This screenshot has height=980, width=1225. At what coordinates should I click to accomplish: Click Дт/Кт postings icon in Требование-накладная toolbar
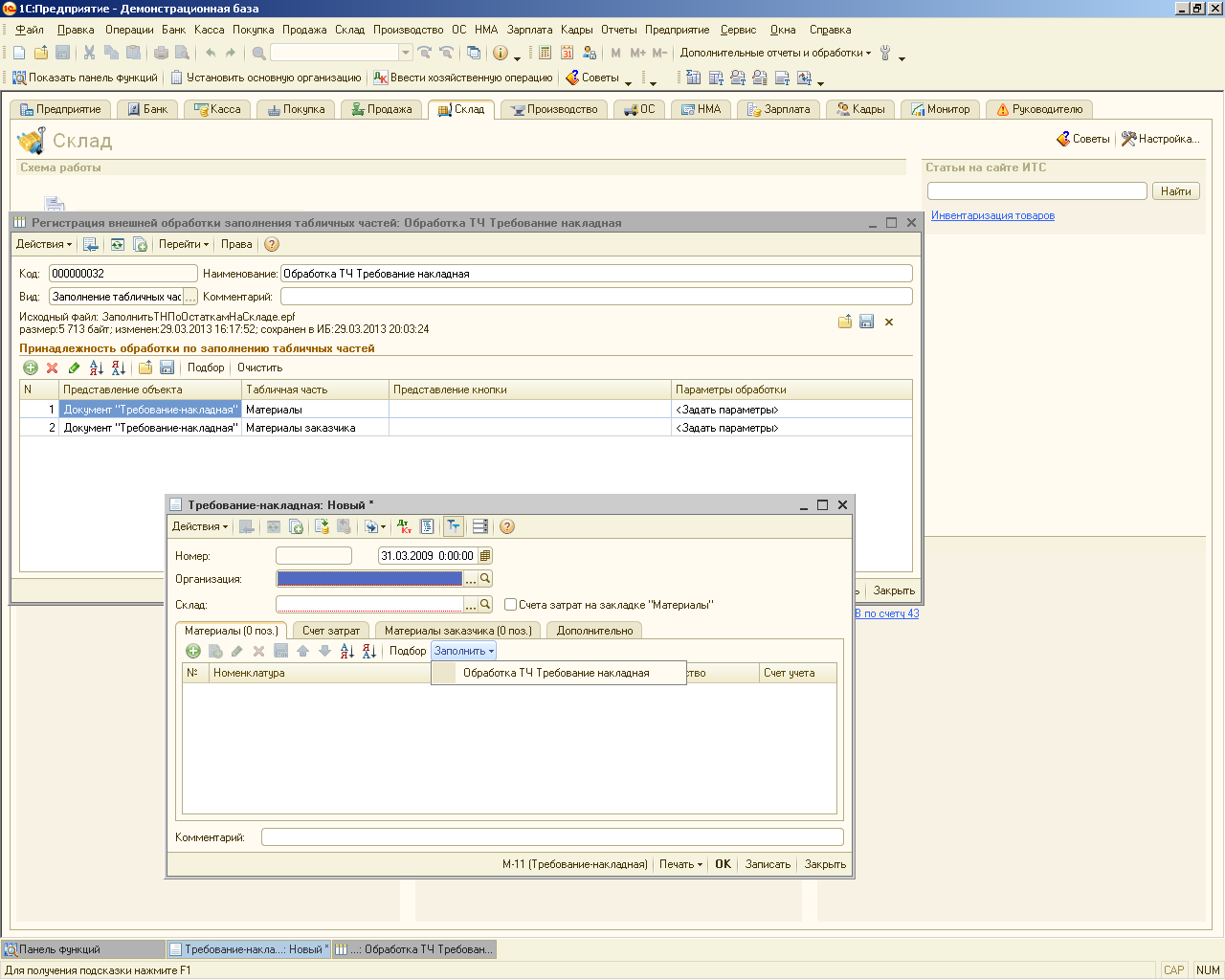405,526
